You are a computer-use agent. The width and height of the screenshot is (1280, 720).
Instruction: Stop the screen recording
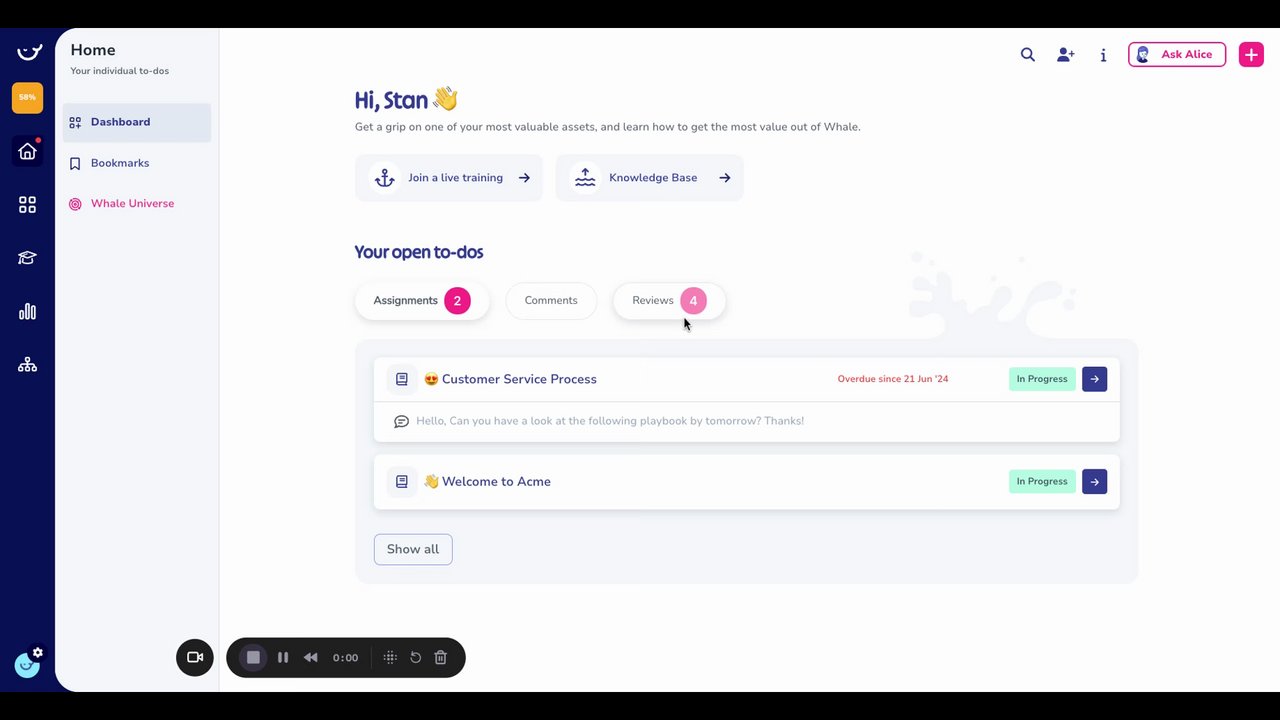(x=253, y=657)
